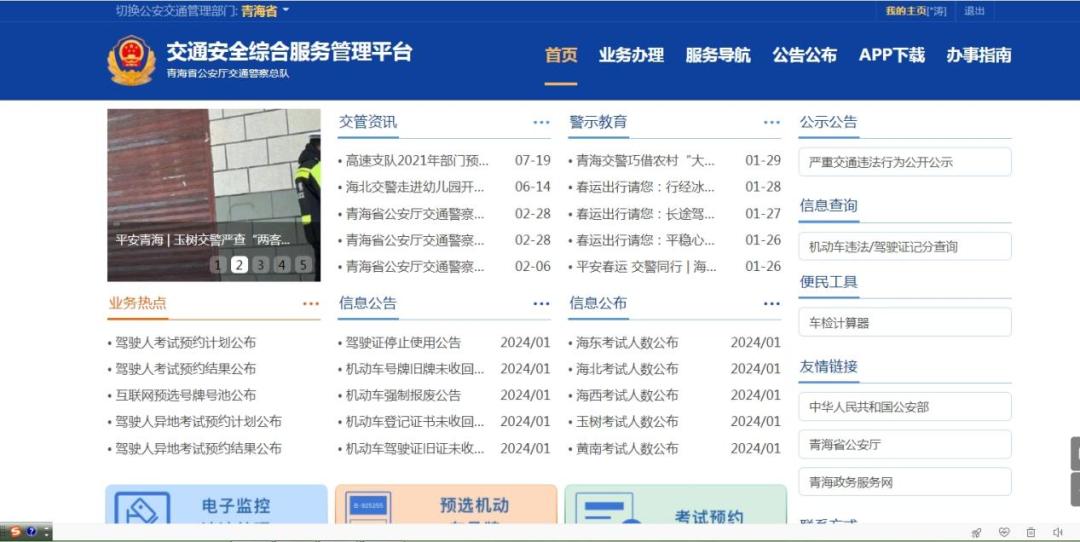Show carousel slide 2
This screenshot has height=542, width=1080.
(x=239, y=264)
